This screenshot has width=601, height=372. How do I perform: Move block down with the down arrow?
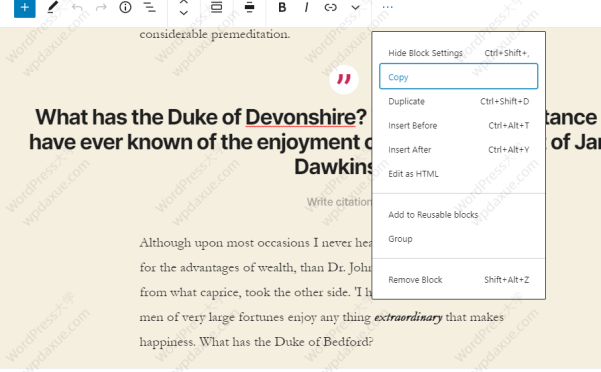click(x=184, y=13)
